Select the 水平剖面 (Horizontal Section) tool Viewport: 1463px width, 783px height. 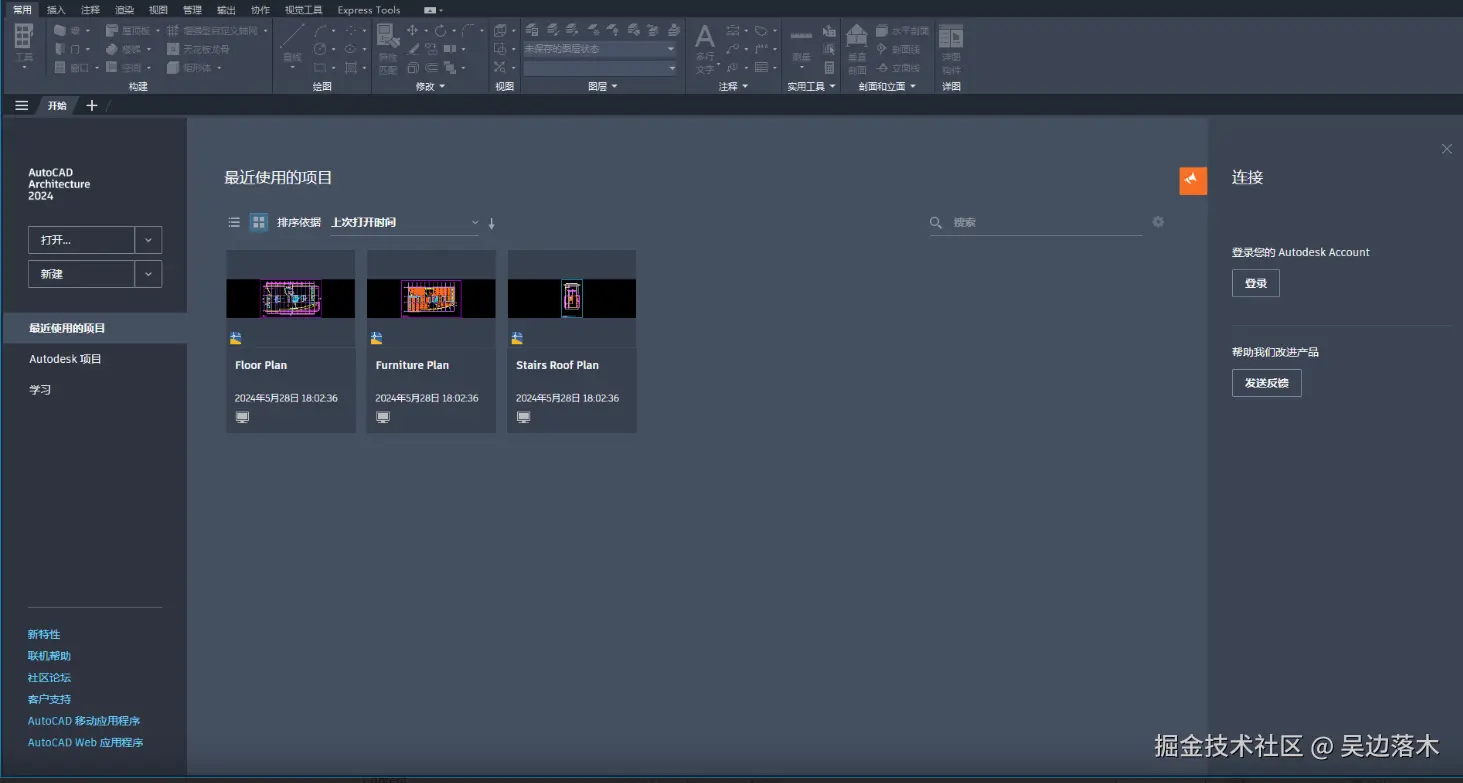(902, 30)
